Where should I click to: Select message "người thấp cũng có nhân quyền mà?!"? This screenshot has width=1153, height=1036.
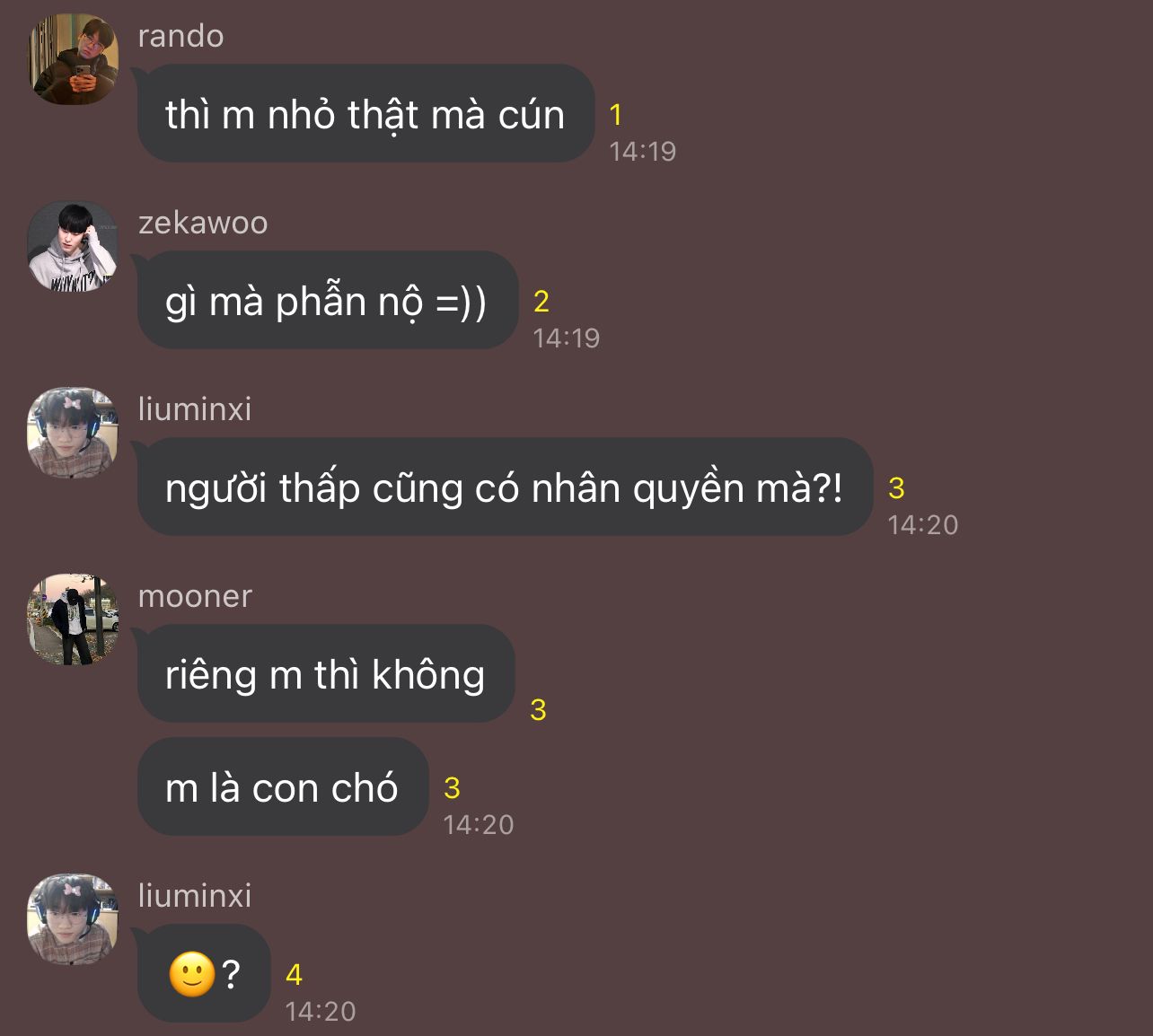pyautogui.click(x=505, y=487)
